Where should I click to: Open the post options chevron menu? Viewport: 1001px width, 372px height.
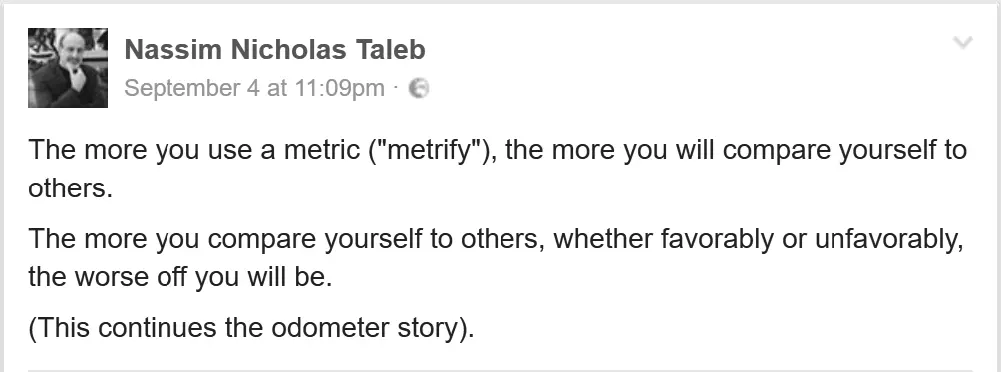click(x=962, y=43)
